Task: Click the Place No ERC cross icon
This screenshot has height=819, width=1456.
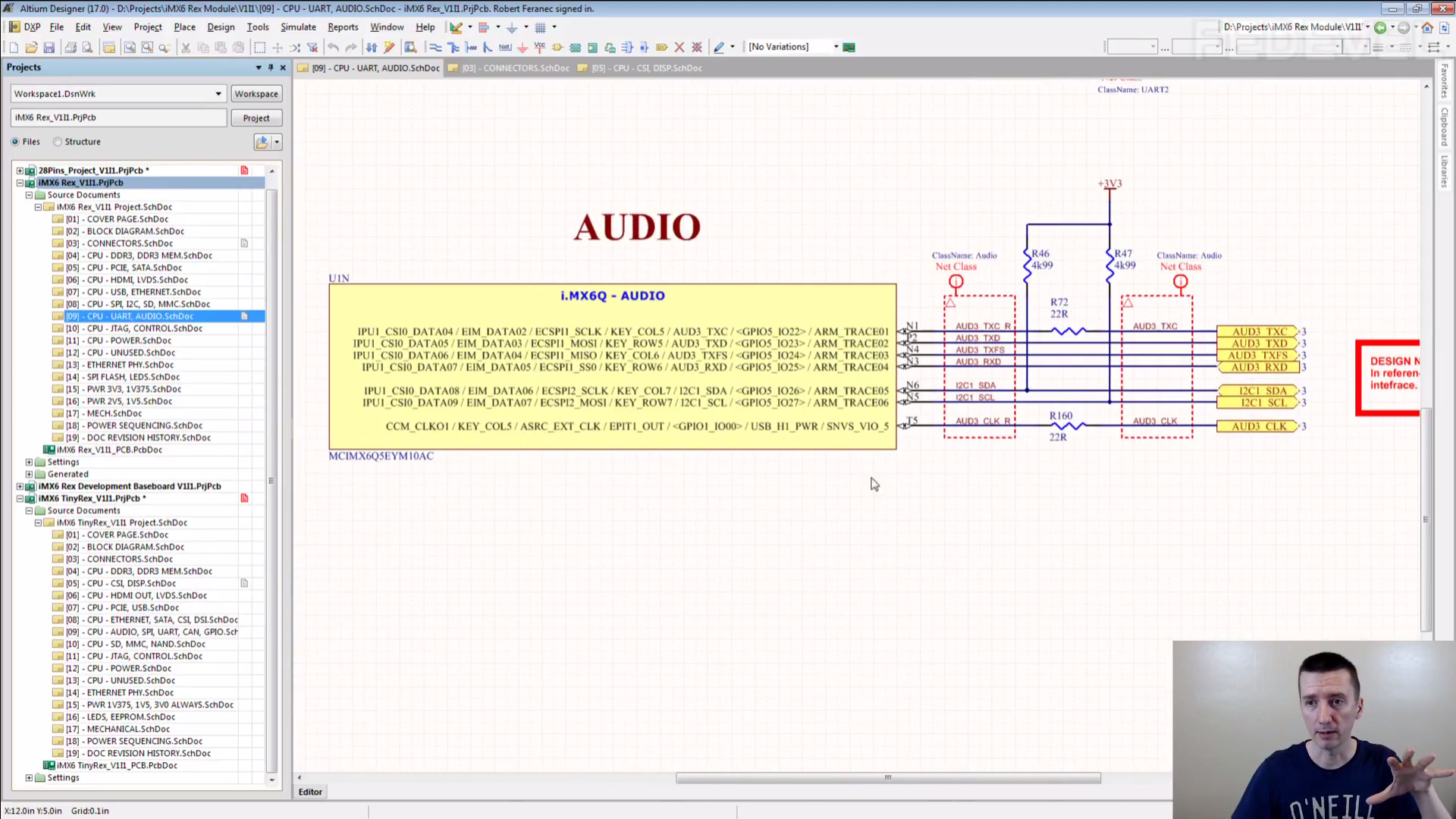Action: [x=679, y=47]
